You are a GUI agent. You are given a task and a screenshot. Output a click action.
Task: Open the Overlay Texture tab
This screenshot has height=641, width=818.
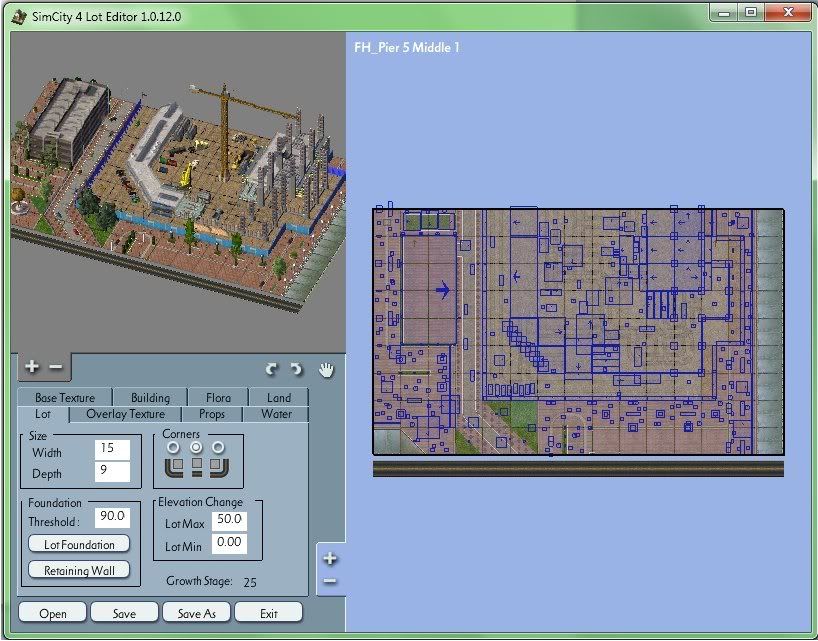pyautogui.click(x=125, y=414)
